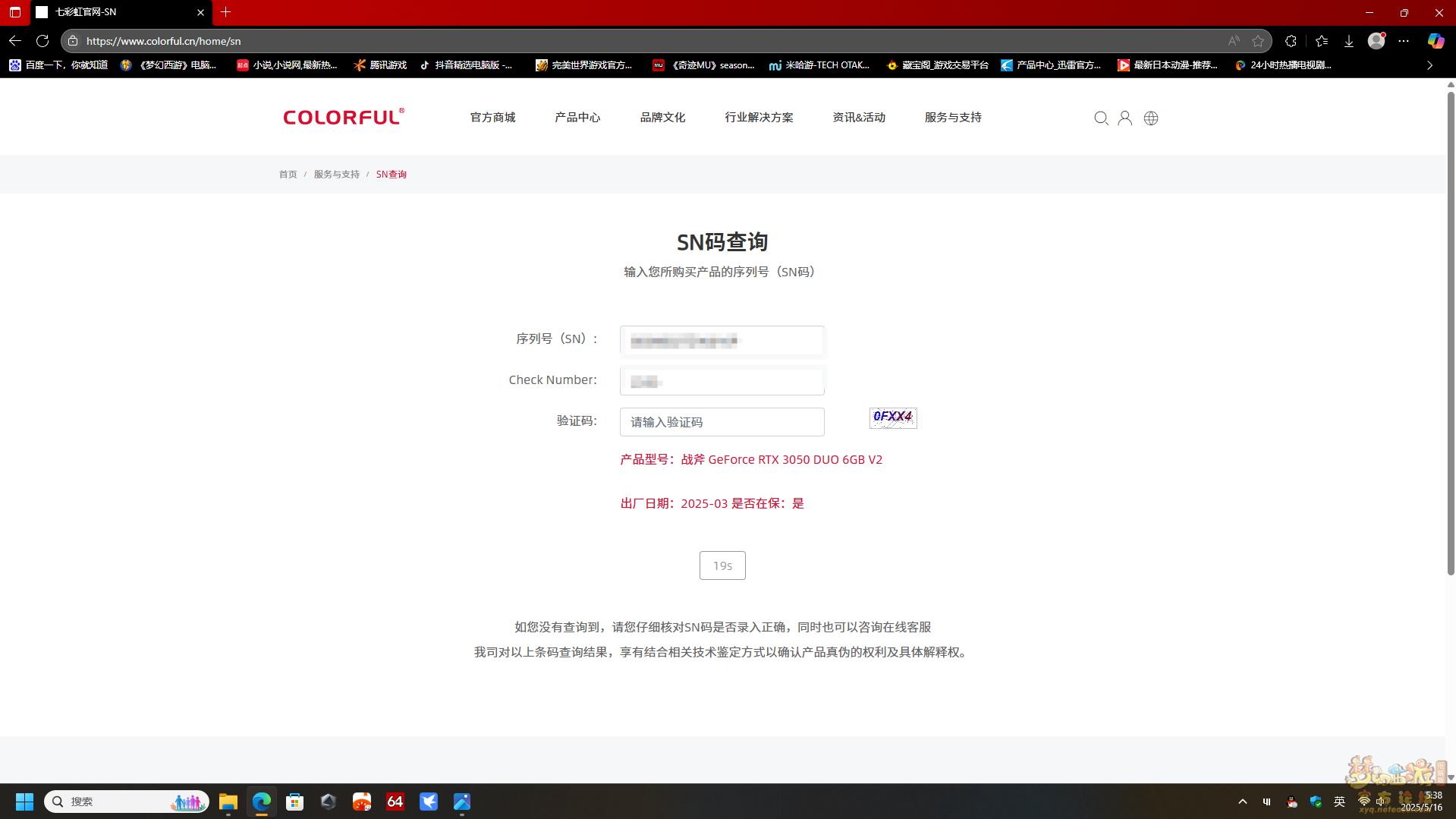Image resolution: width=1456 pixels, height=819 pixels.
Task: Refresh the captcha image 0FXX4
Action: [x=893, y=417]
